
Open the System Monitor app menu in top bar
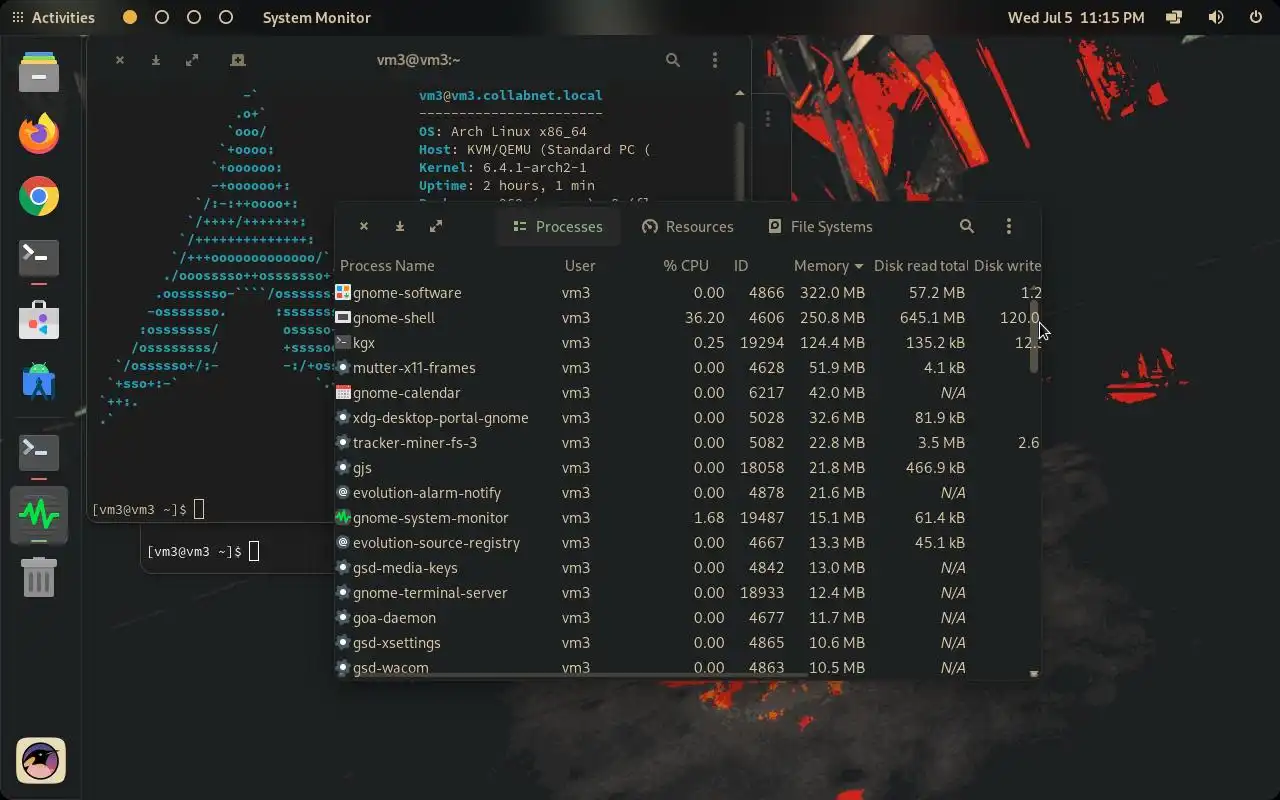[316, 17]
